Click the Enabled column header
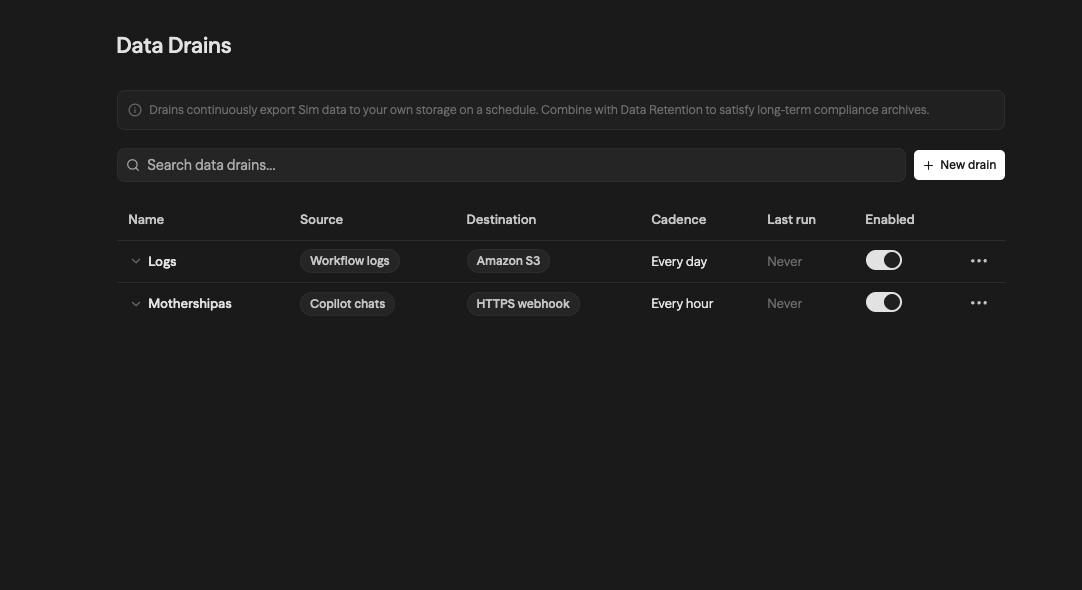The height and width of the screenshot is (590, 1082). [x=889, y=219]
